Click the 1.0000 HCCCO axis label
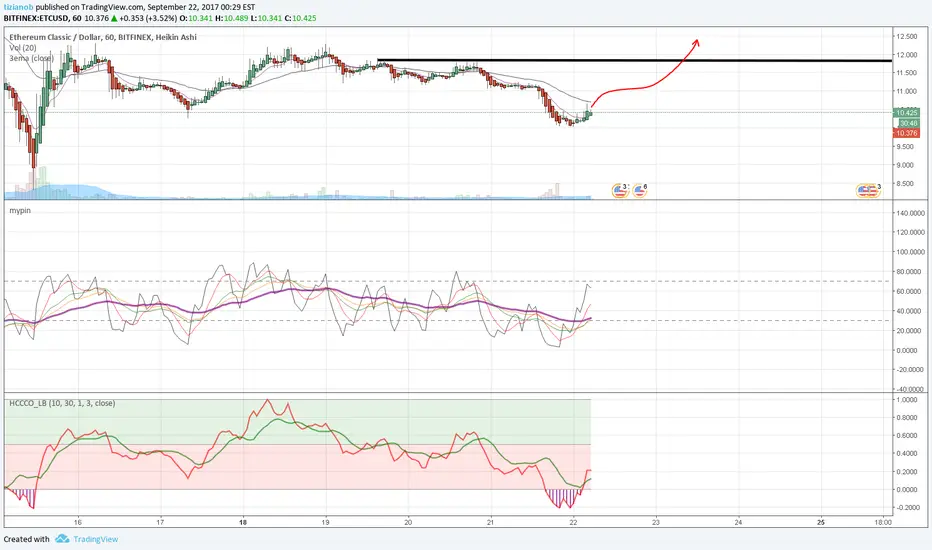 coord(906,400)
